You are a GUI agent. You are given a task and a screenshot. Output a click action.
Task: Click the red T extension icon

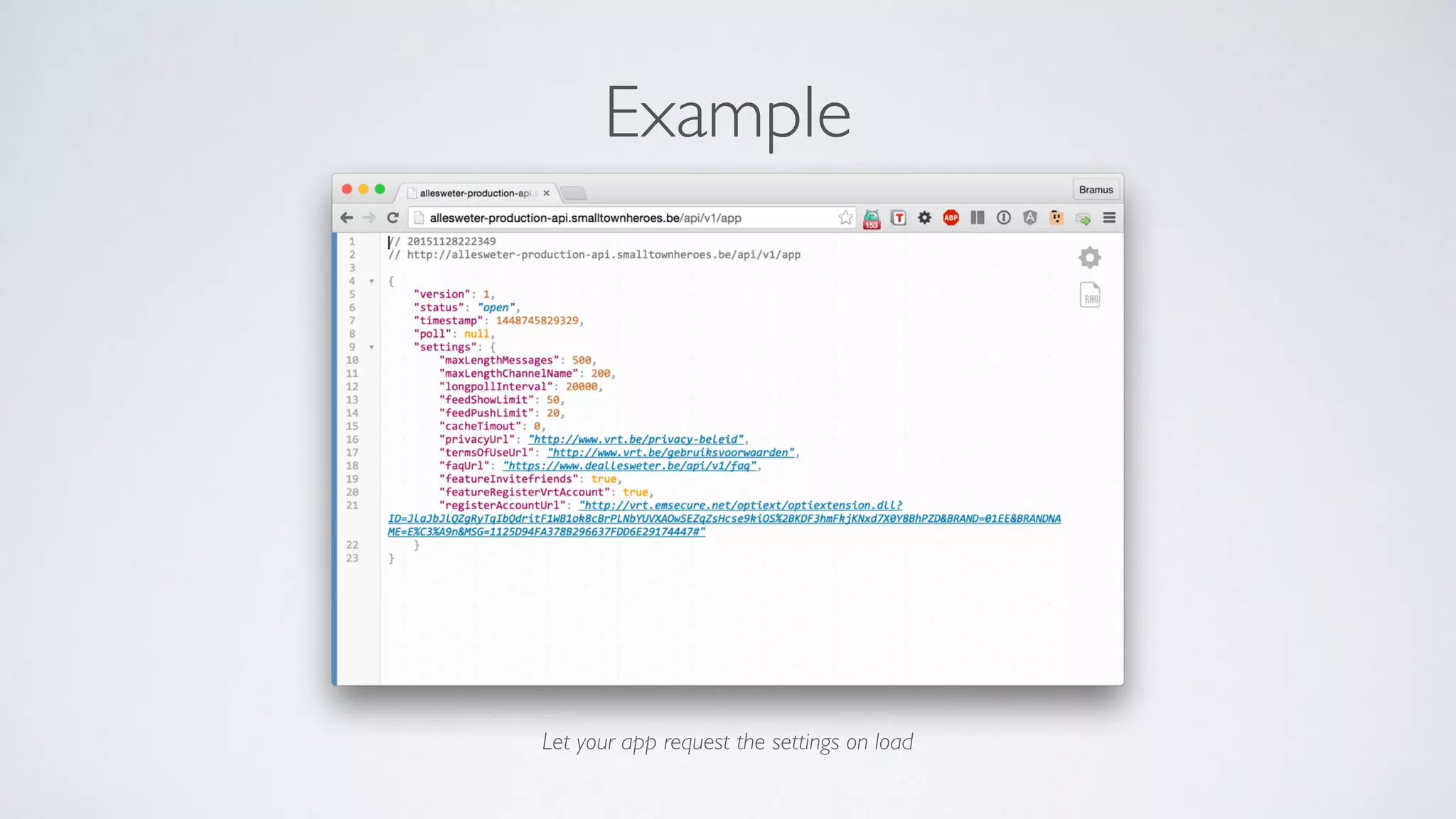(x=899, y=218)
